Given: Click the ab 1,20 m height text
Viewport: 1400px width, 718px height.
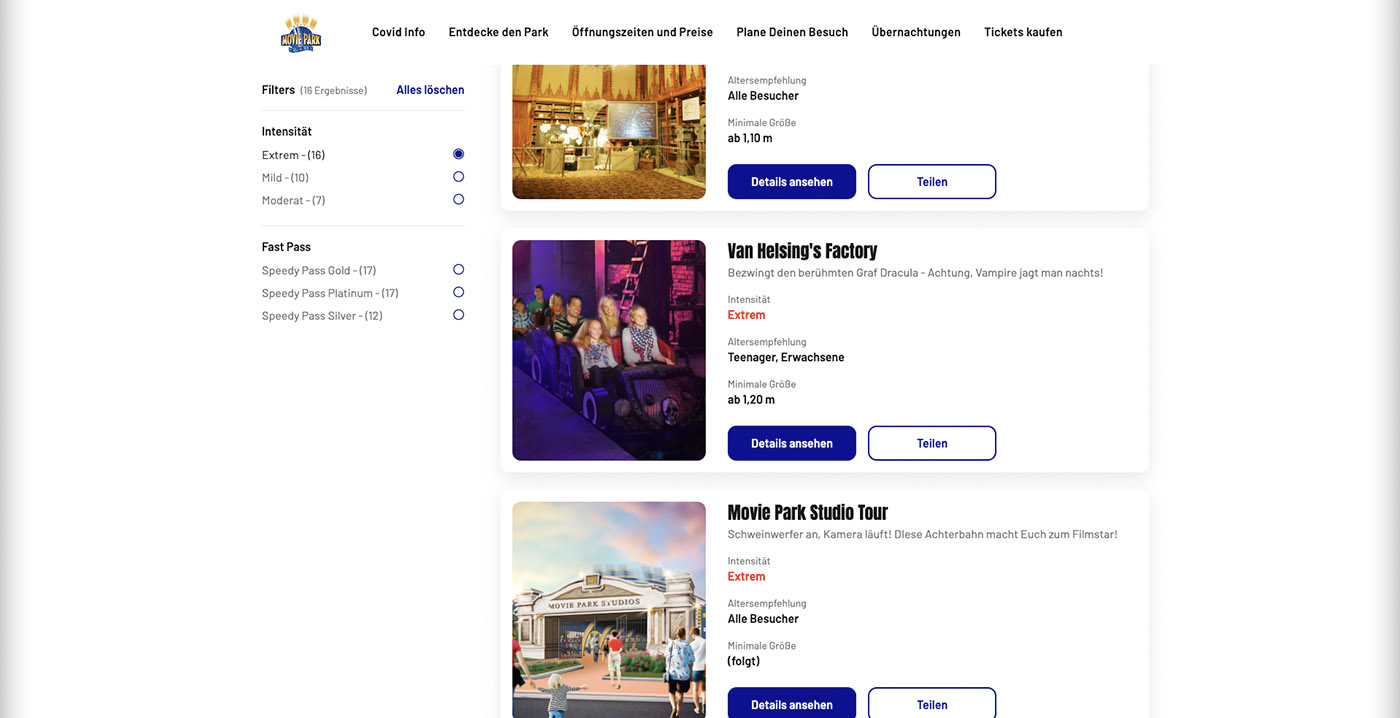Looking at the screenshot, I should tap(751, 400).
